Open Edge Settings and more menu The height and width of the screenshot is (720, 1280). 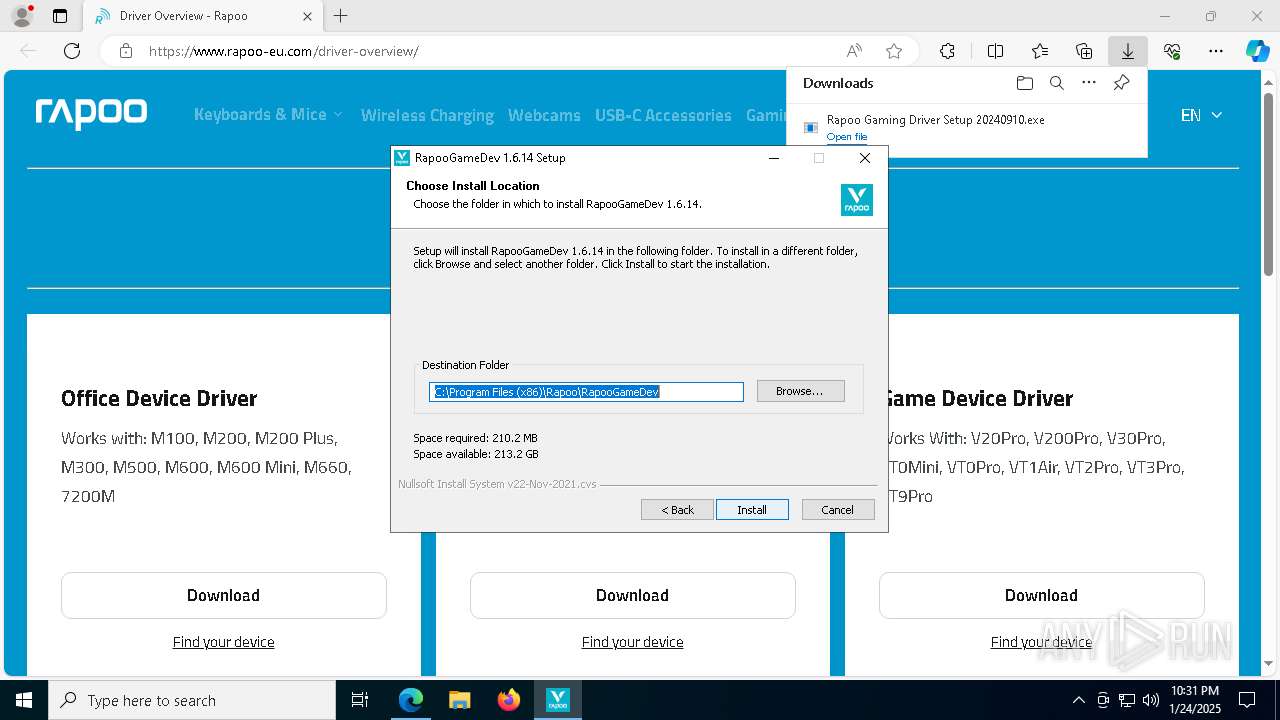point(1216,51)
